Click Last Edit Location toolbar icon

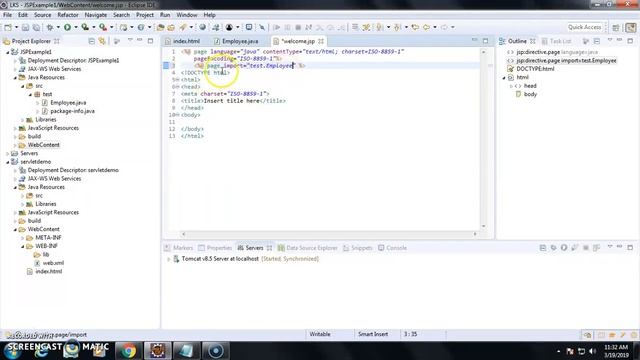click(415, 27)
